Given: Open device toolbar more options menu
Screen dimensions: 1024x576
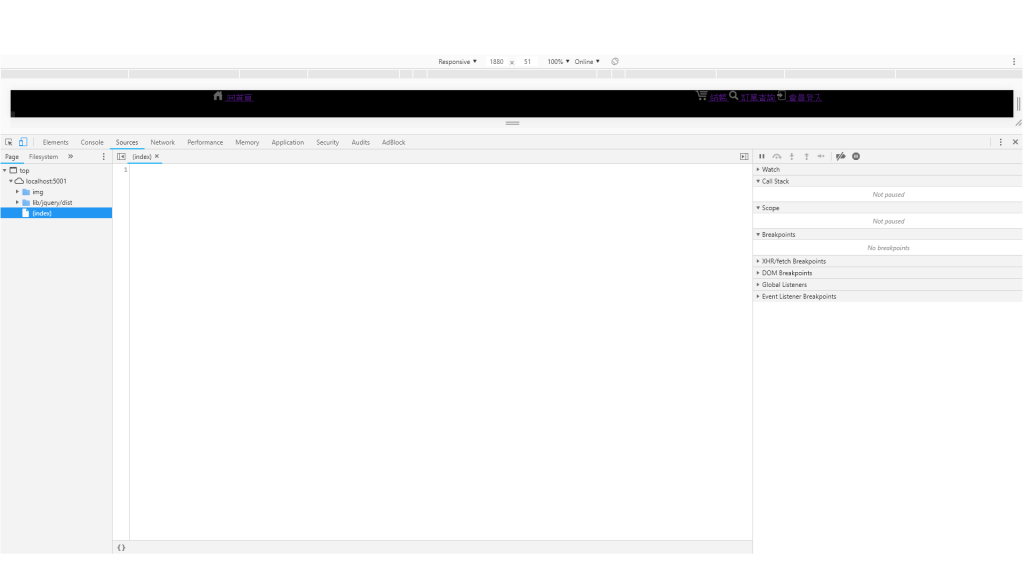Looking at the screenshot, I should 1014,61.
